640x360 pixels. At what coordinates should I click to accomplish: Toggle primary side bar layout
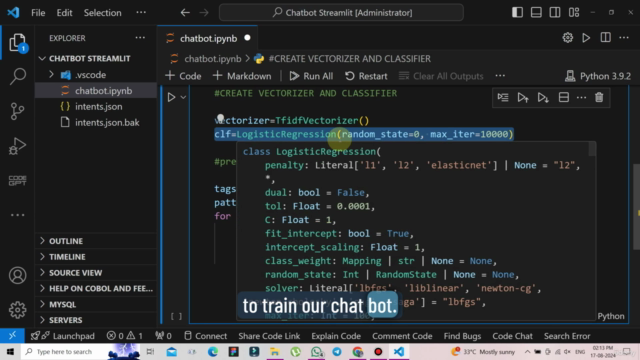click(x=517, y=12)
